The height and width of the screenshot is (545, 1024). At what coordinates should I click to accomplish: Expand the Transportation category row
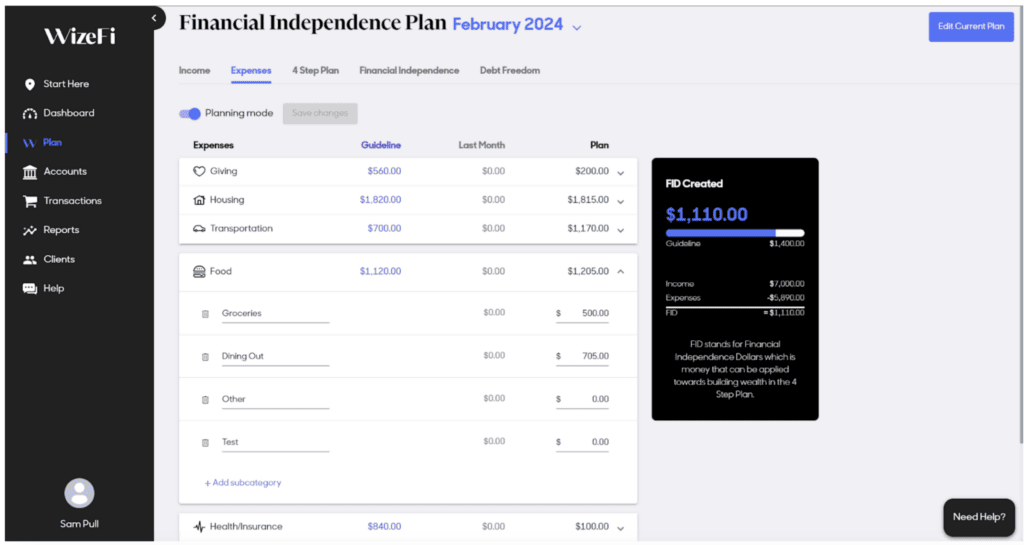(x=621, y=229)
